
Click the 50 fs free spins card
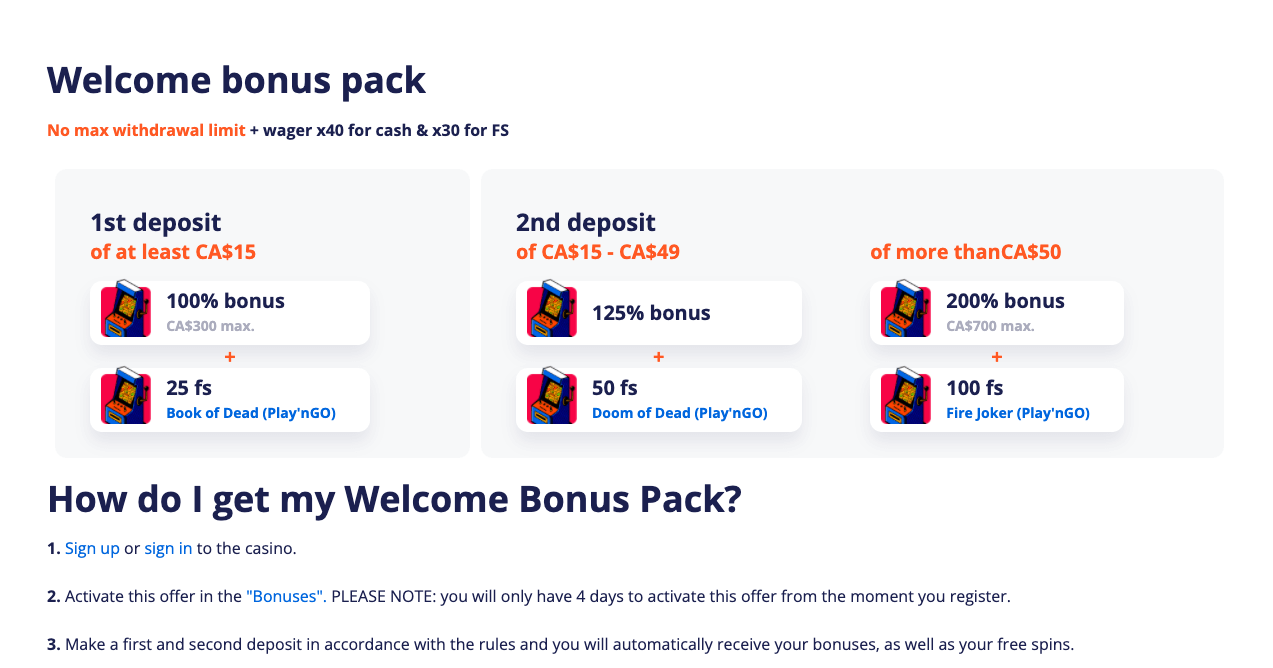click(659, 400)
